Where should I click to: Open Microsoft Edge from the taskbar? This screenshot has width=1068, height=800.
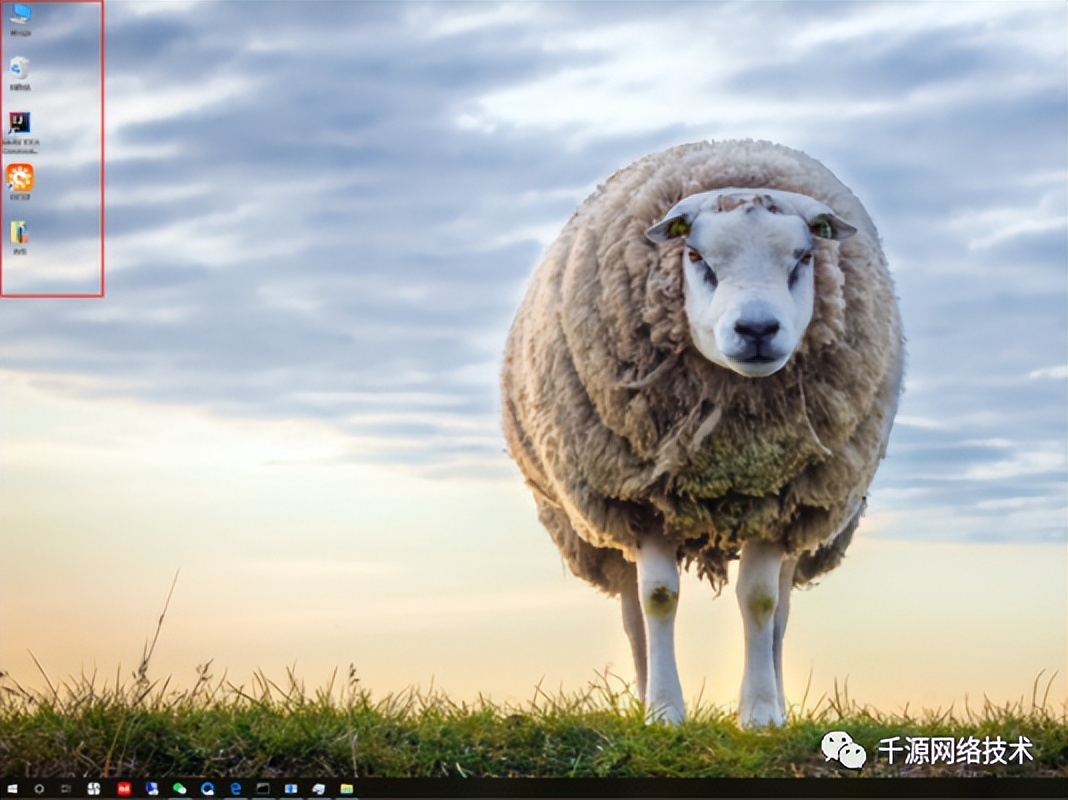[x=236, y=788]
